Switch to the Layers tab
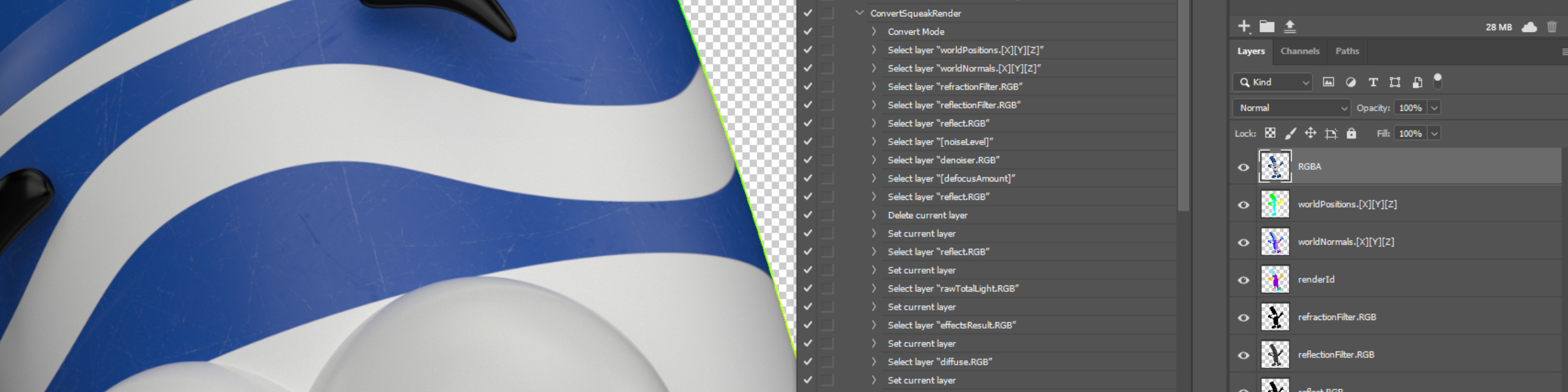Screen dimensions: 1568x392 click(x=1251, y=52)
